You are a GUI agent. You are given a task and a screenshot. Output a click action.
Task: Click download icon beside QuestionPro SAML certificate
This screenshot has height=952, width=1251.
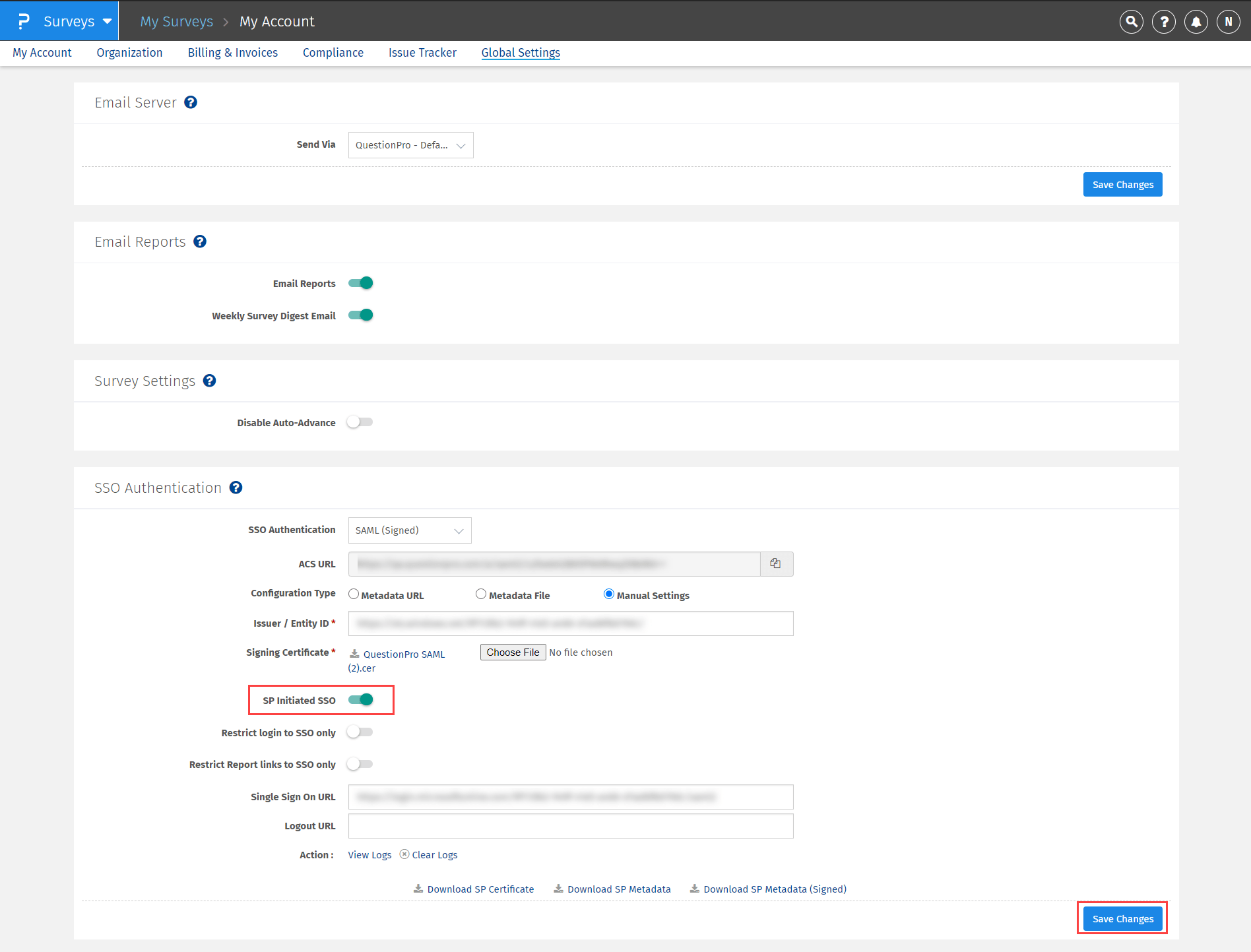click(354, 654)
